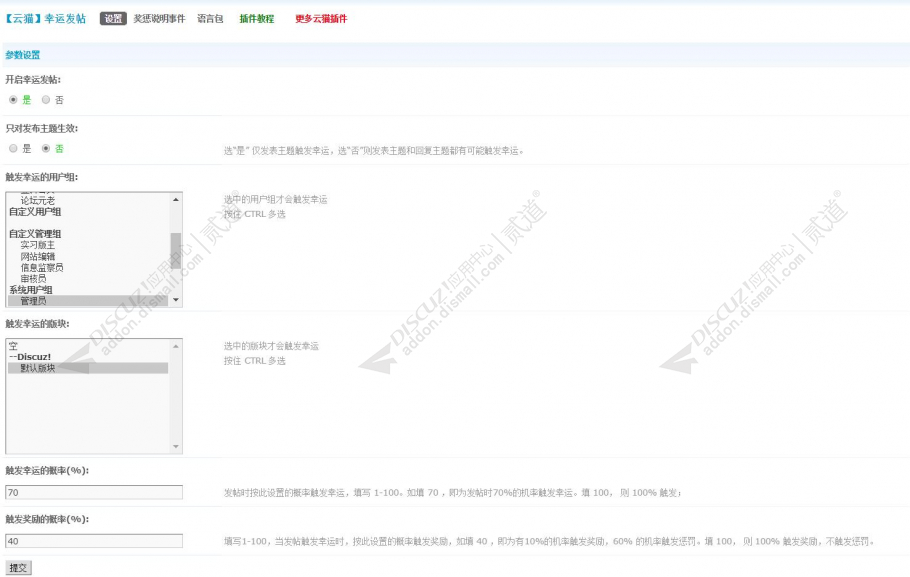Select 默认版块 in the 版块 list
Image resolution: width=910 pixels, height=577 pixels.
[x=88, y=368]
